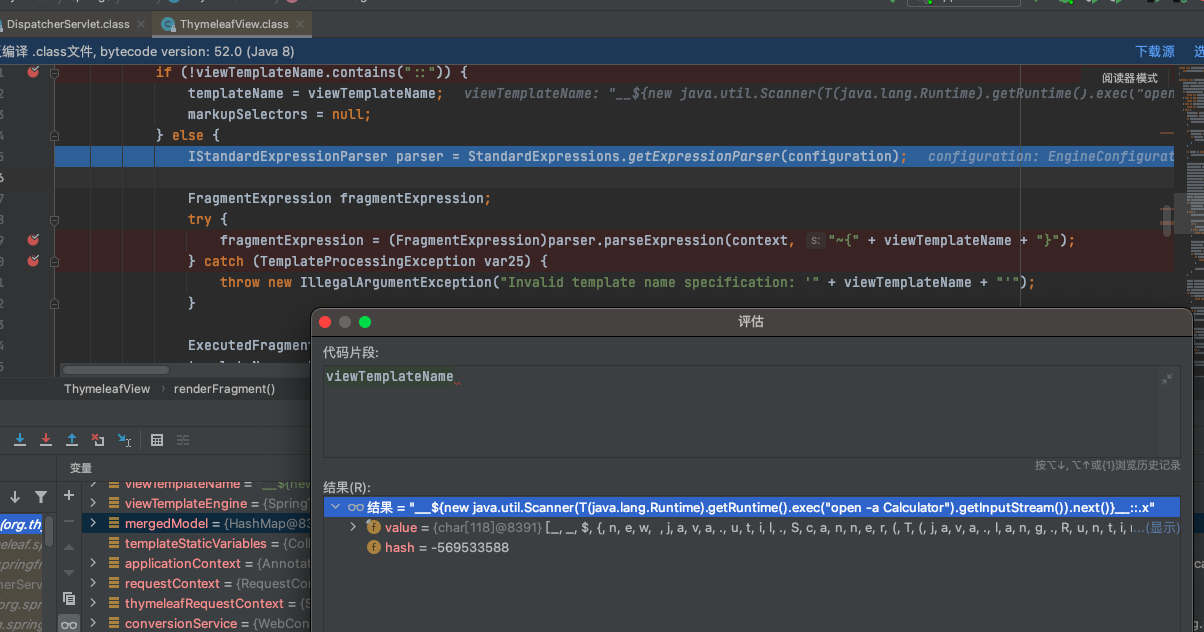The height and width of the screenshot is (632, 1204).
Task: Click the field icon beside hash entry
Action: click(374, 547)
